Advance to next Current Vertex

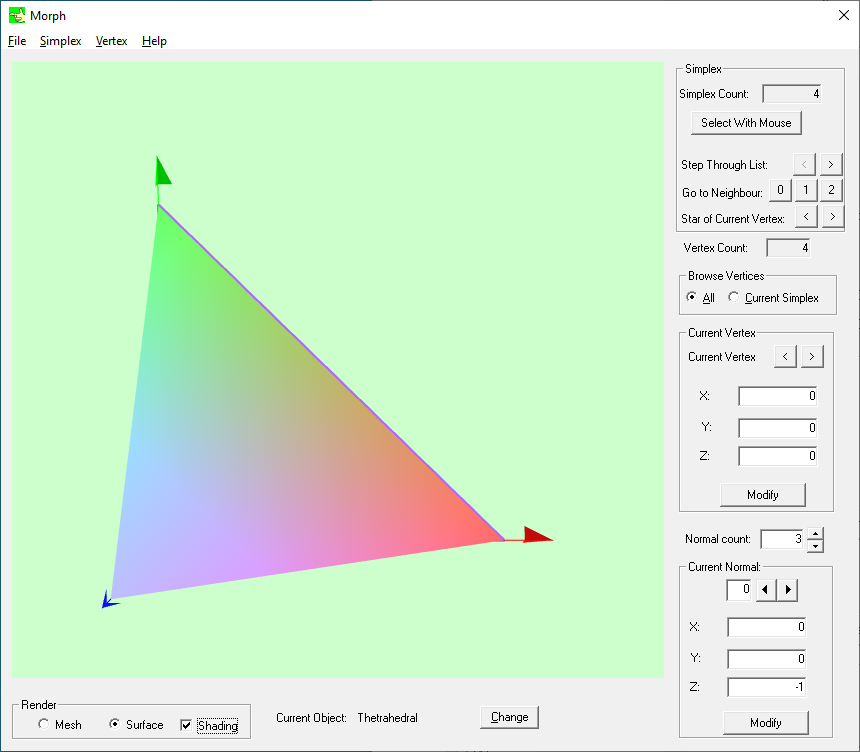(812, 357)
